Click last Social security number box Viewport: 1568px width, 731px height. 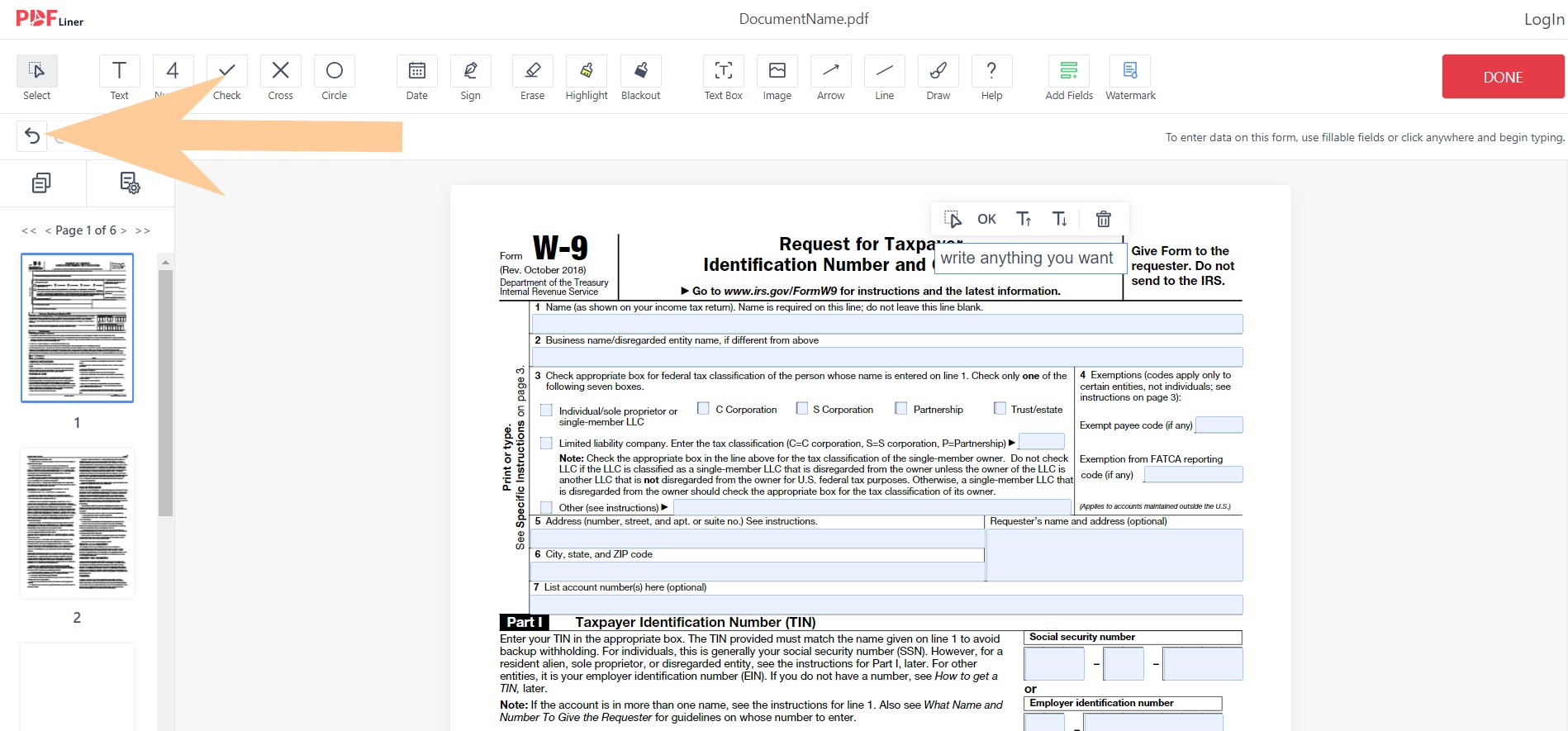pyautogui.click(x=1203, y=664)
